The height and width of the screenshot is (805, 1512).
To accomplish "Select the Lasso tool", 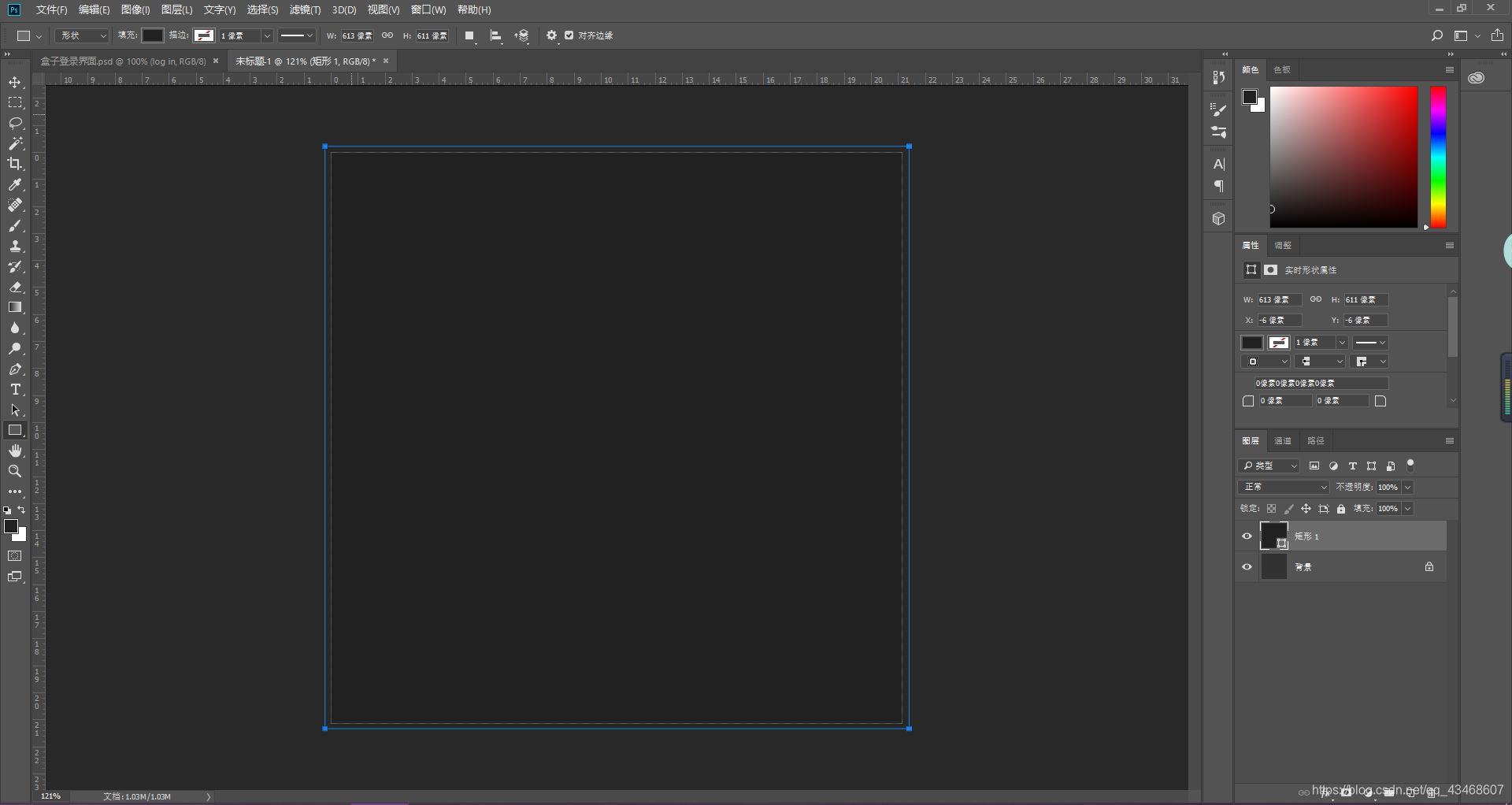I will click(x=15, y=124).
